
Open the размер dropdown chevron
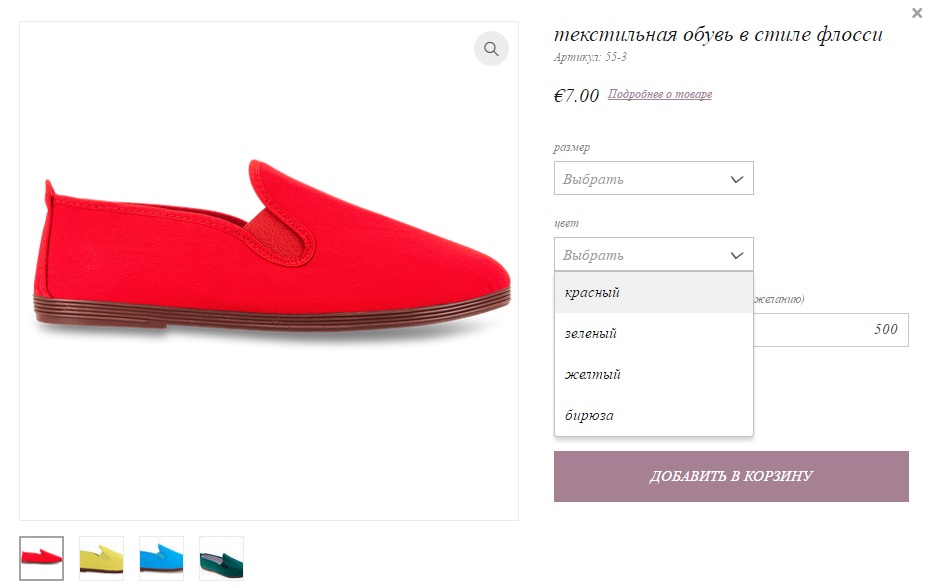(736, 179)
